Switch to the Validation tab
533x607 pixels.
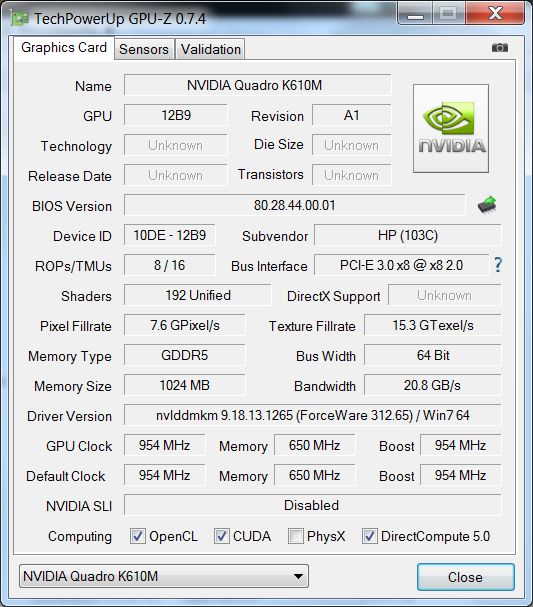coord(211,49)
